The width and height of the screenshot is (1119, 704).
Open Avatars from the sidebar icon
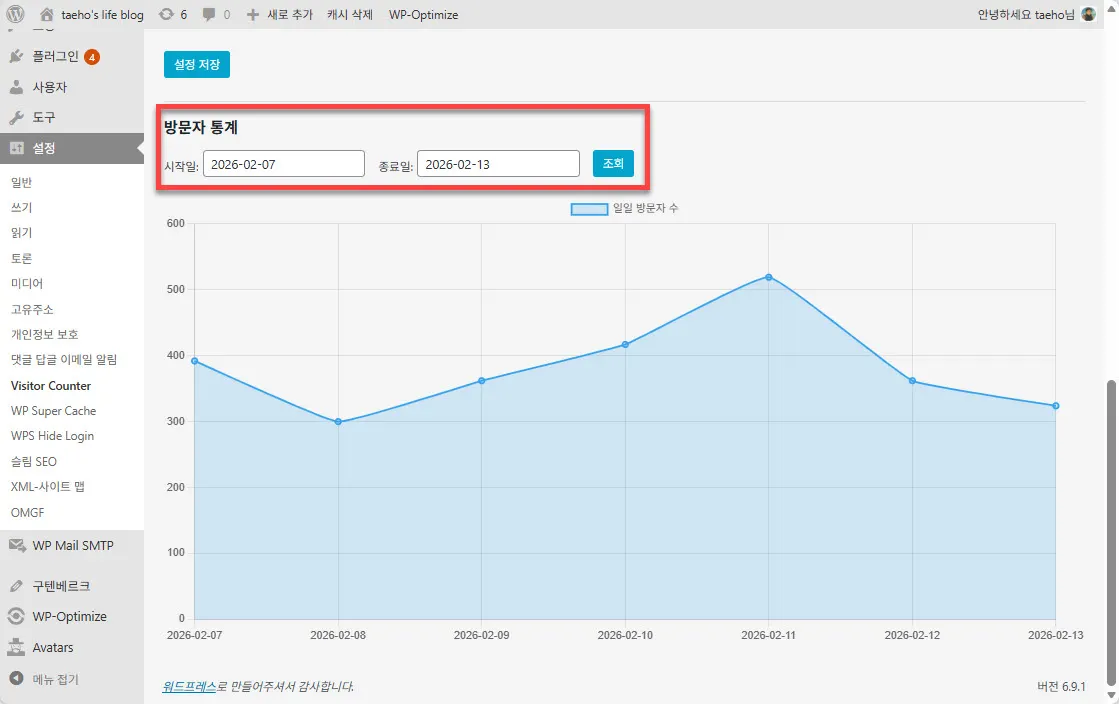click(18, 647)
